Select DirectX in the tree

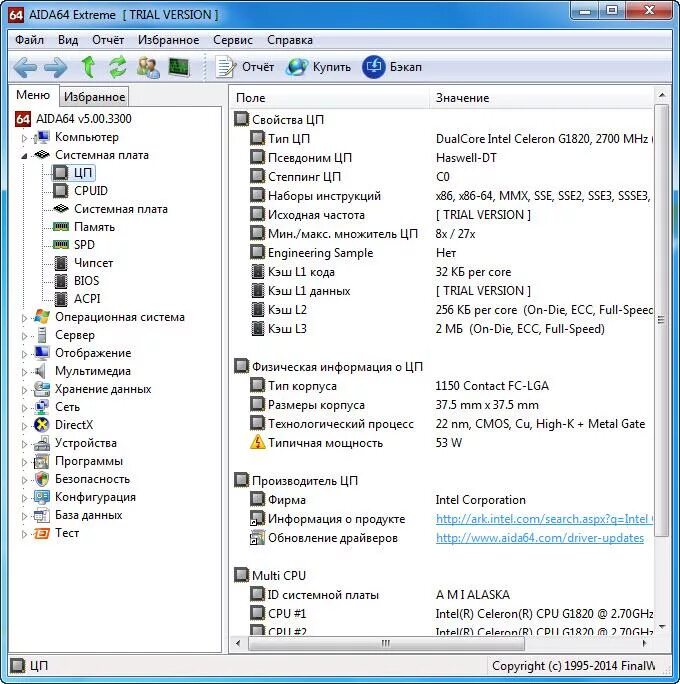click(74, 425)
